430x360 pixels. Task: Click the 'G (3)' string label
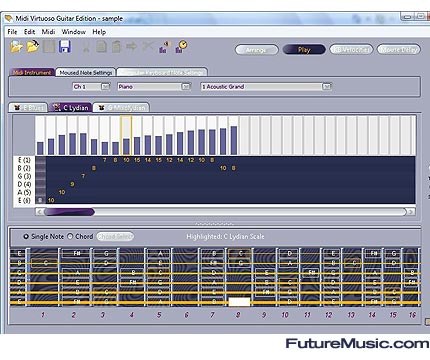tap(24, 176)
